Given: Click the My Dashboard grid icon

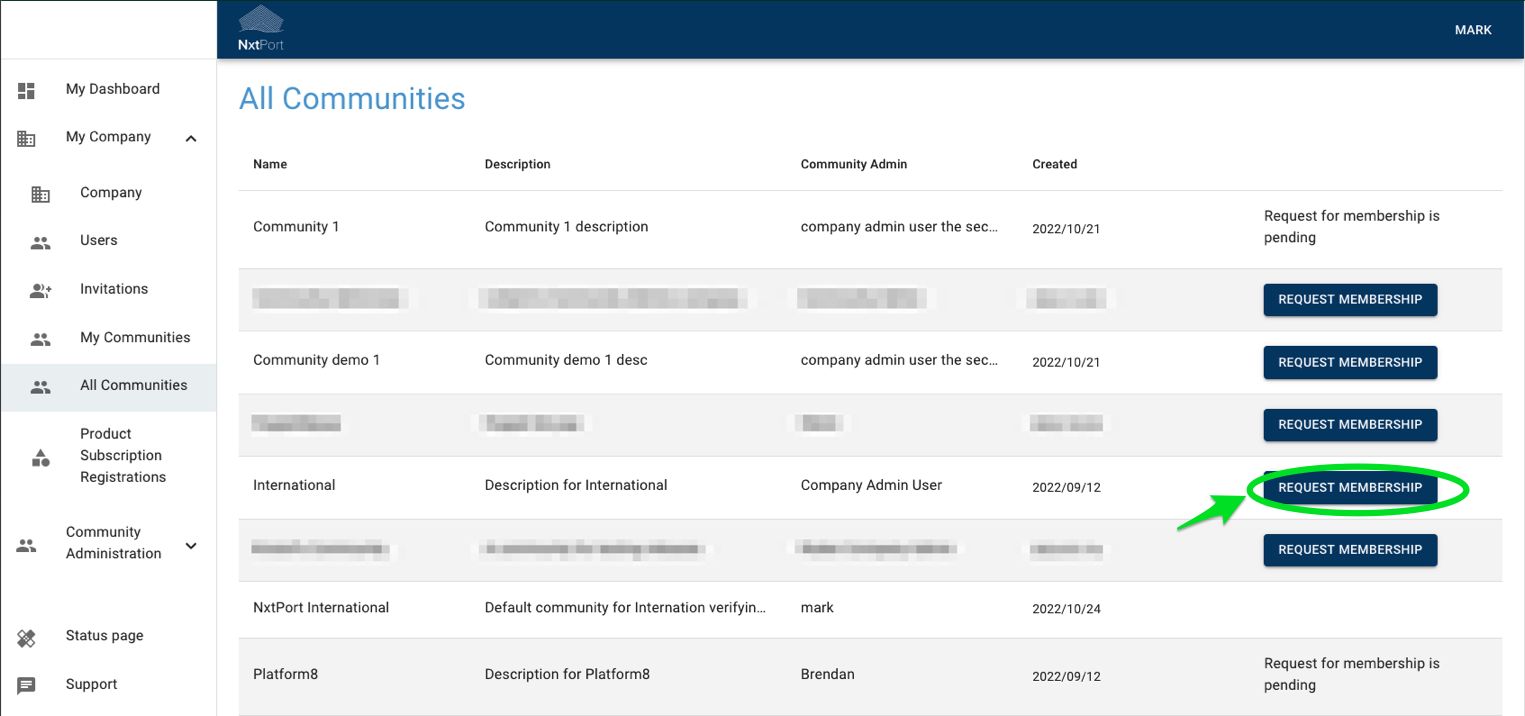Looking at the screenshot, I should click(x=27, y=90).
